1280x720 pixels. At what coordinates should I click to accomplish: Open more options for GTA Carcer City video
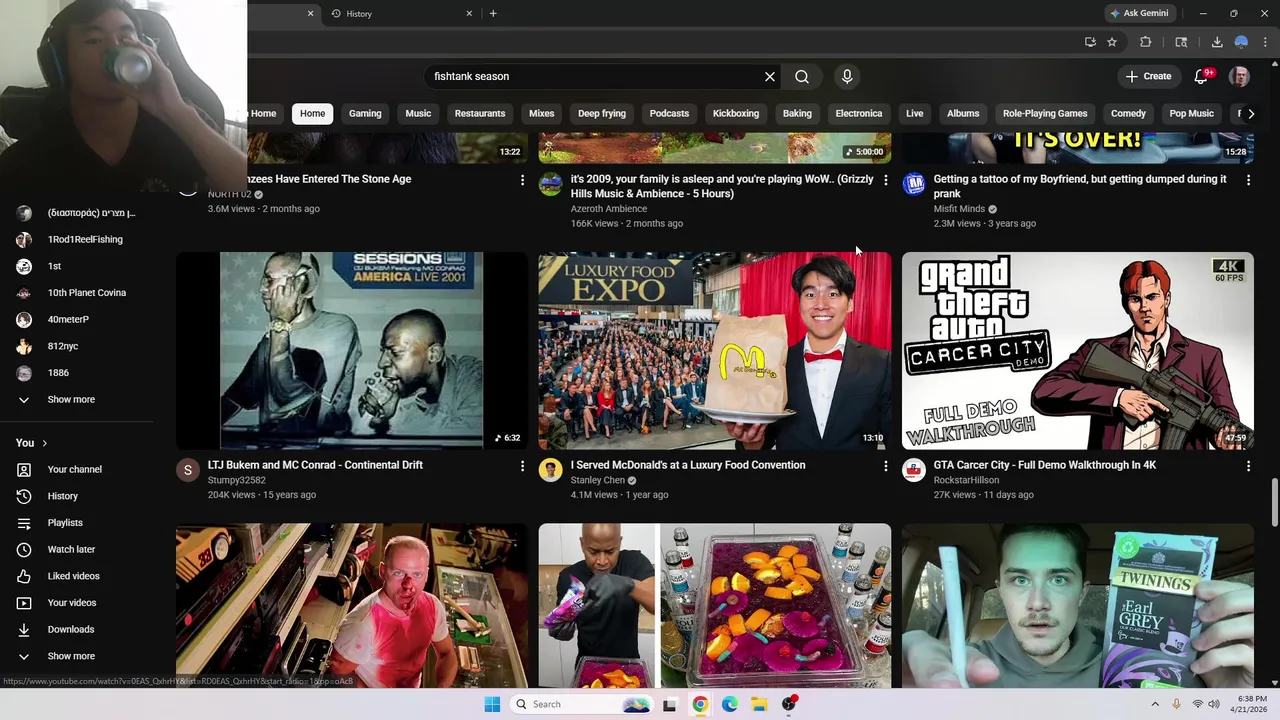1248,466
